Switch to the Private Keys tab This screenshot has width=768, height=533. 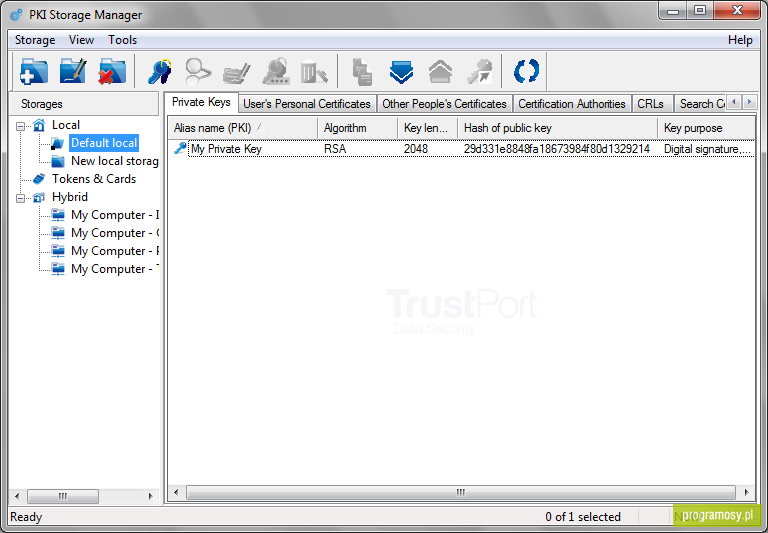coord(201,102)
